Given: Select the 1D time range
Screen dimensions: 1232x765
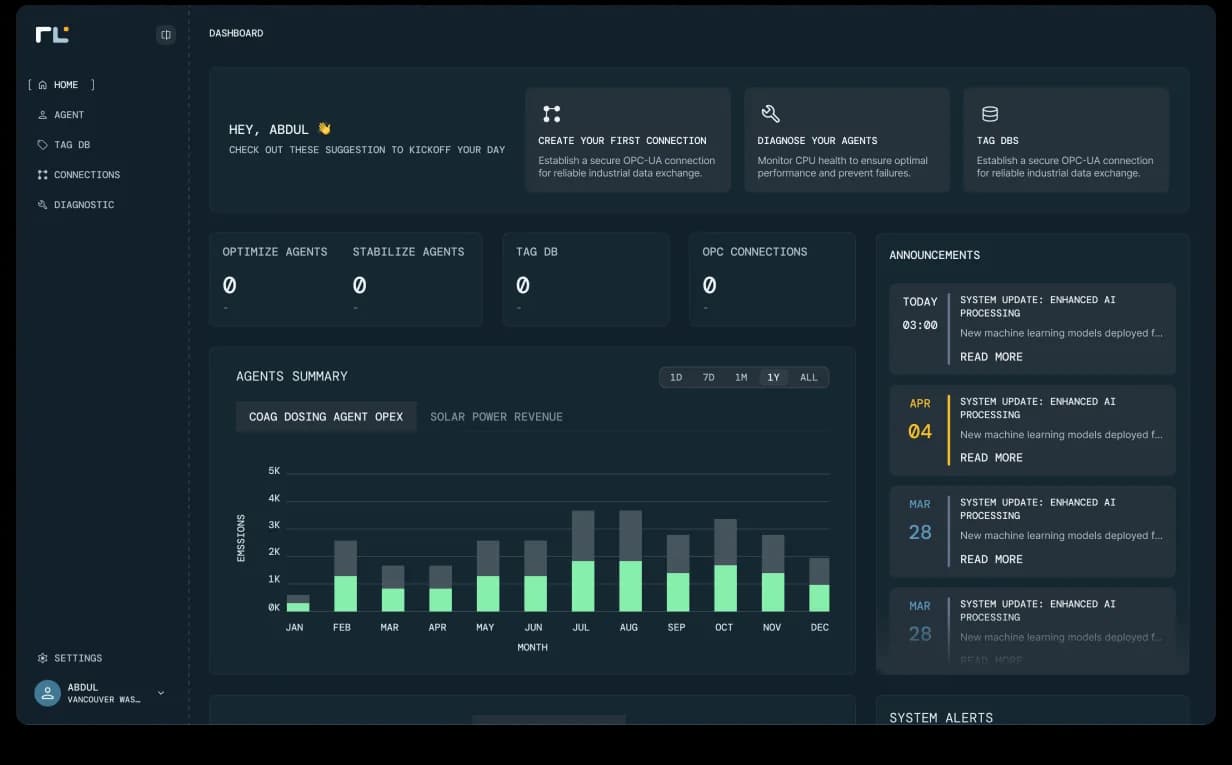Looking at the screenshot, I should 676,377.
